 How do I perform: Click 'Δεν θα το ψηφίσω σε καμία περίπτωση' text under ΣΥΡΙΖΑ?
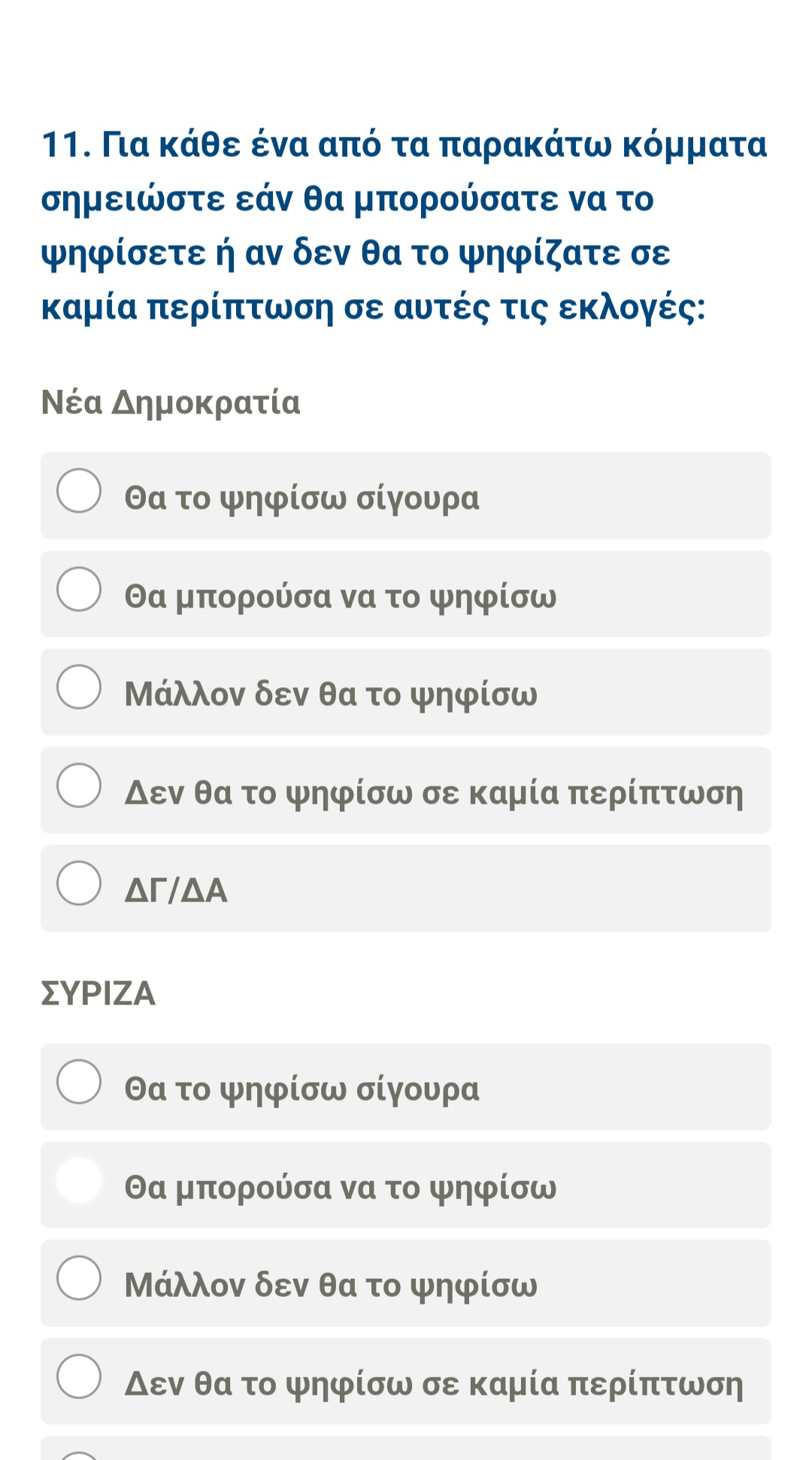pyautogui.click(x=434, y=1383)
